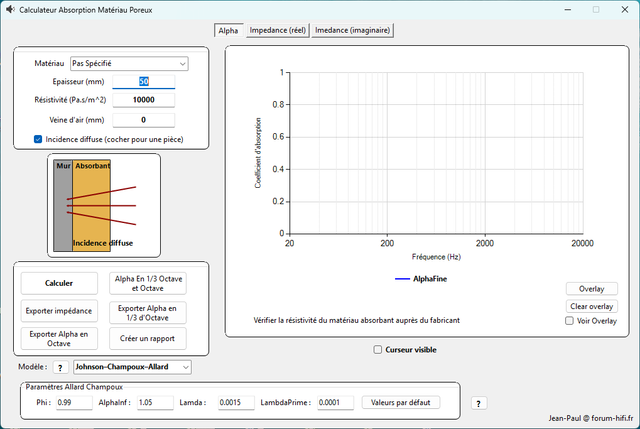Image resolution: width=640 pixels, height=429 pixels.
Task: Click the Clear overlay button
Action: coord(591,307)
